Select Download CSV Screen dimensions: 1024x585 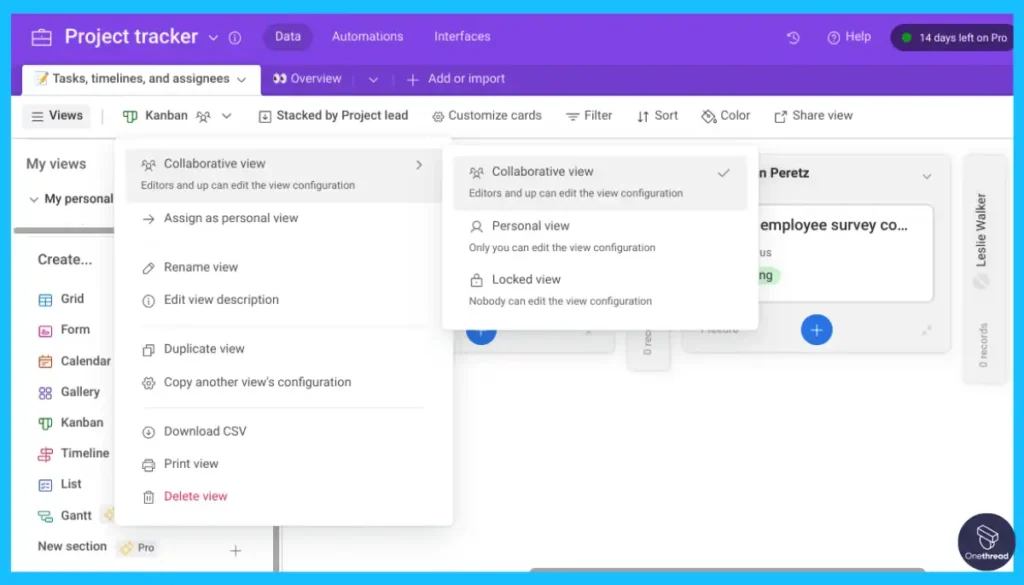pos(194,431)
